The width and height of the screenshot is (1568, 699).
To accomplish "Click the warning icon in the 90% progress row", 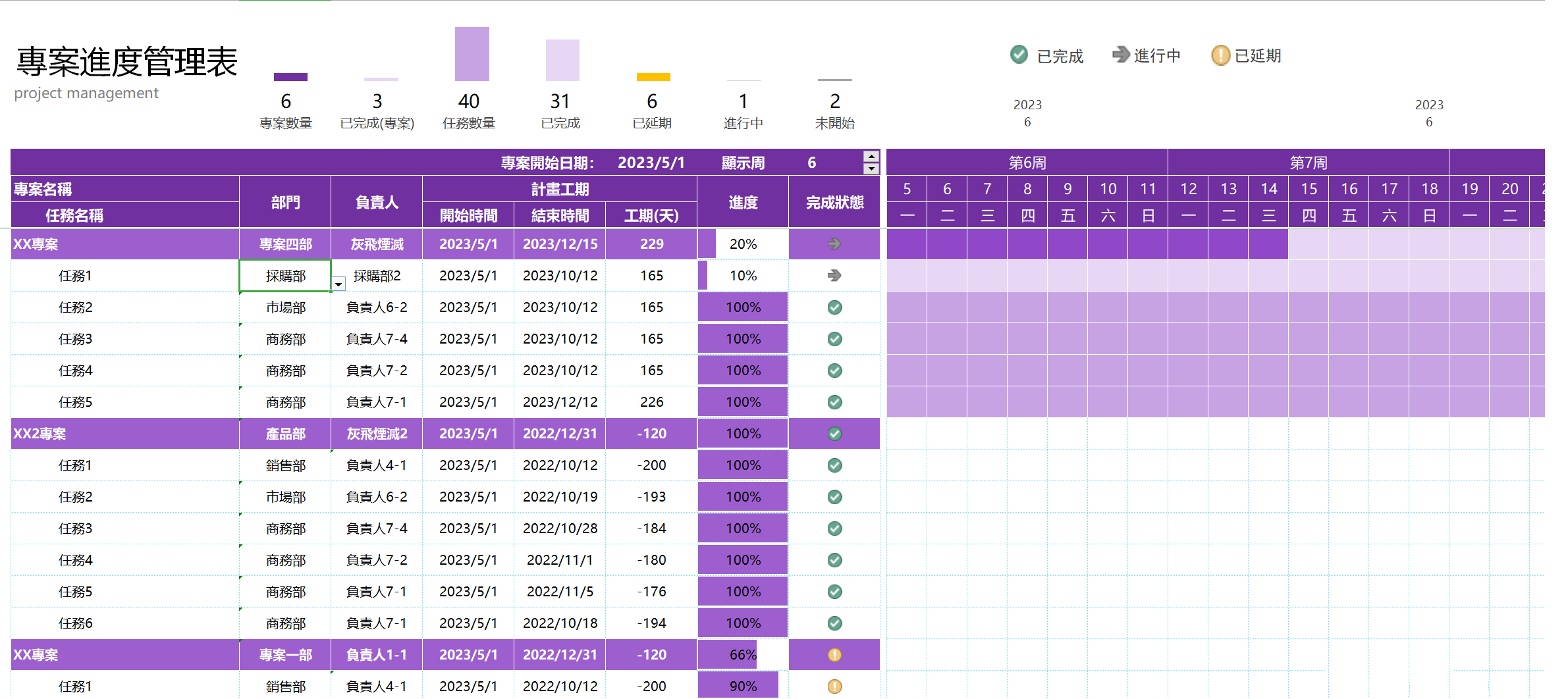I will pyautogui.click(x=834, y=686).
